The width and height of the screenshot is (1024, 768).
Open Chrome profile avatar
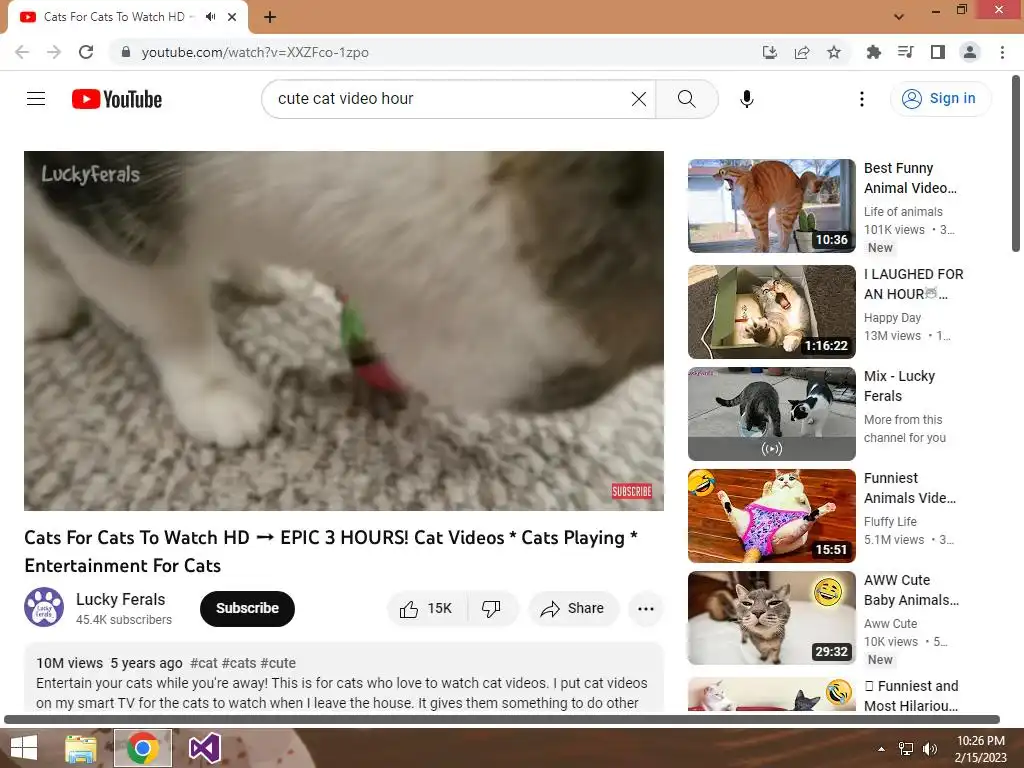tap(970, 52)
